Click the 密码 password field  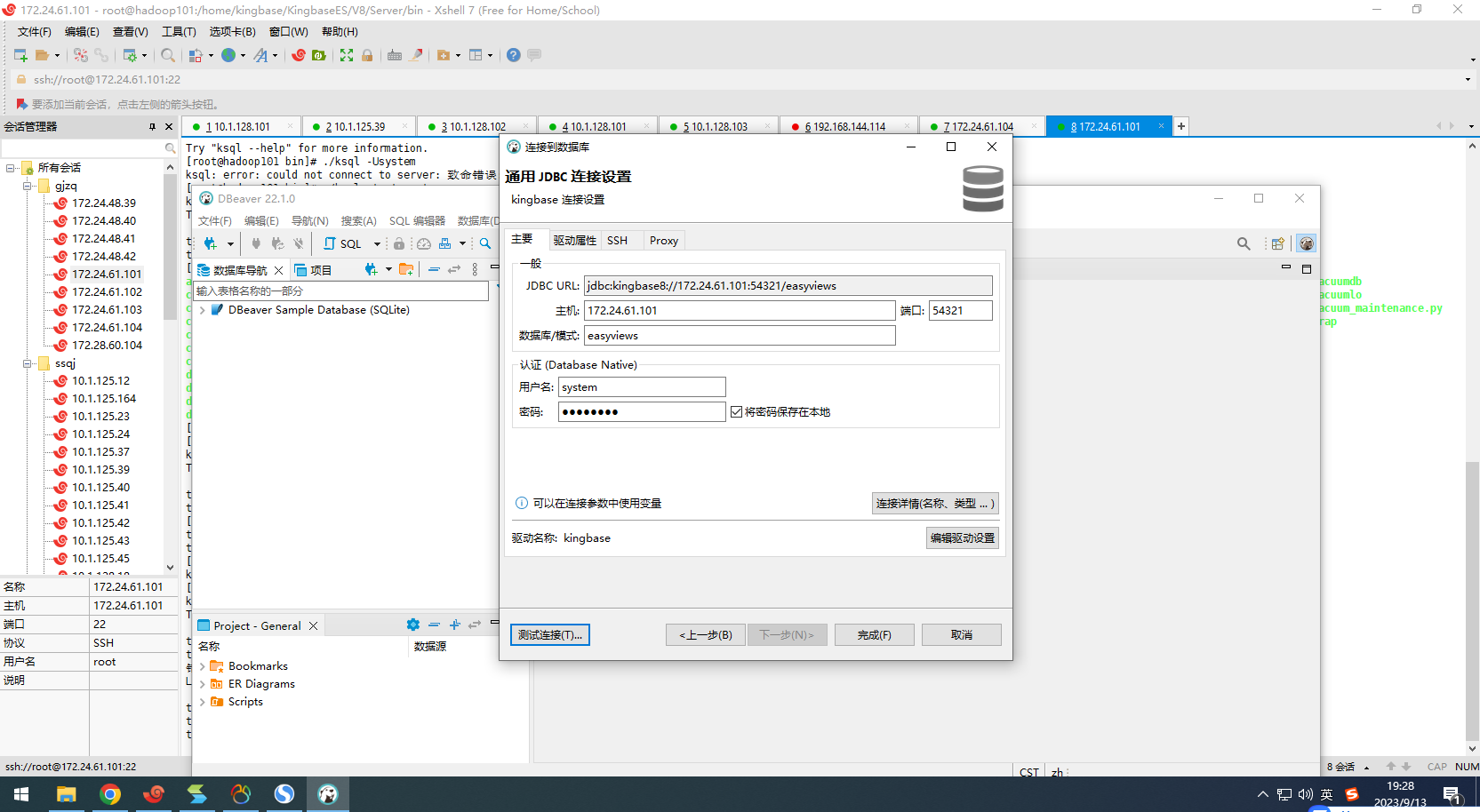(642, 411)
